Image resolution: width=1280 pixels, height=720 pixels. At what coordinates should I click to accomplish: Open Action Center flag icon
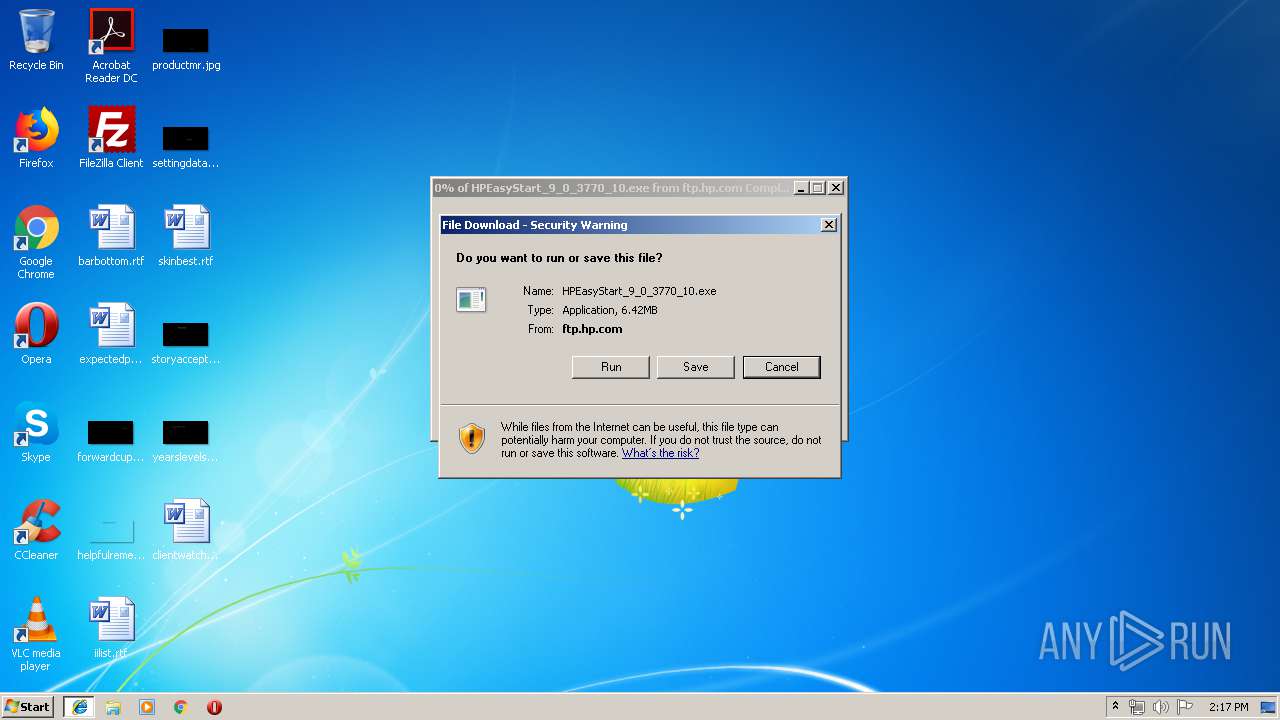point(1185,707)
